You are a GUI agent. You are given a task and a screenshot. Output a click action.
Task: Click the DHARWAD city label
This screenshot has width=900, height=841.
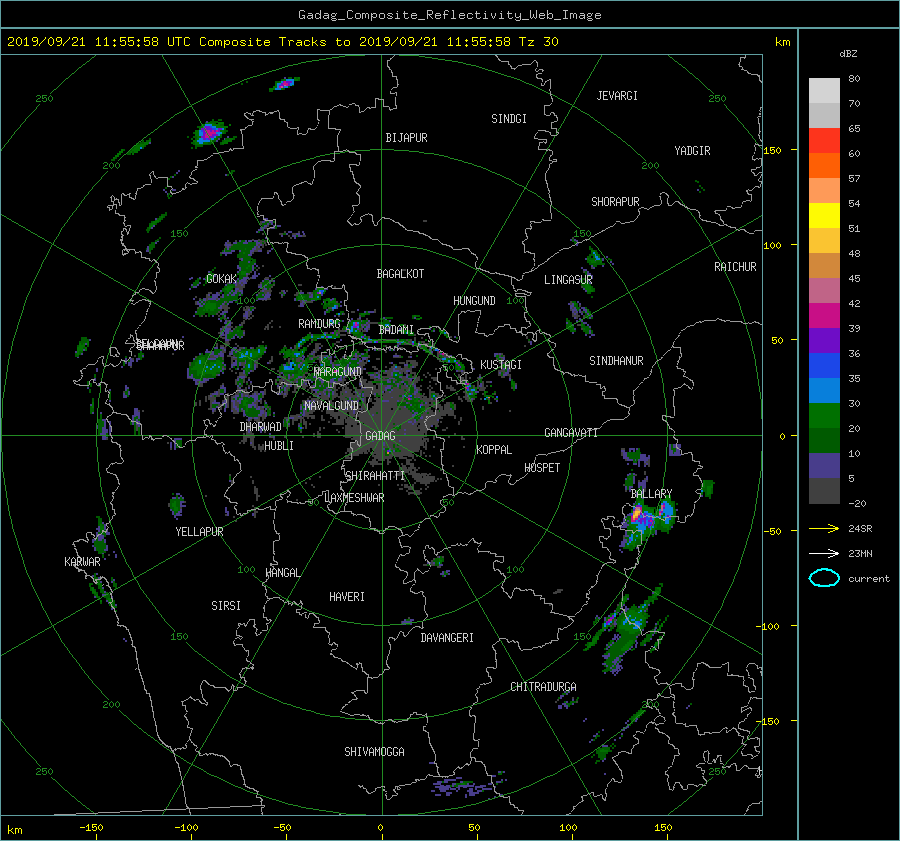coord(261,427)
